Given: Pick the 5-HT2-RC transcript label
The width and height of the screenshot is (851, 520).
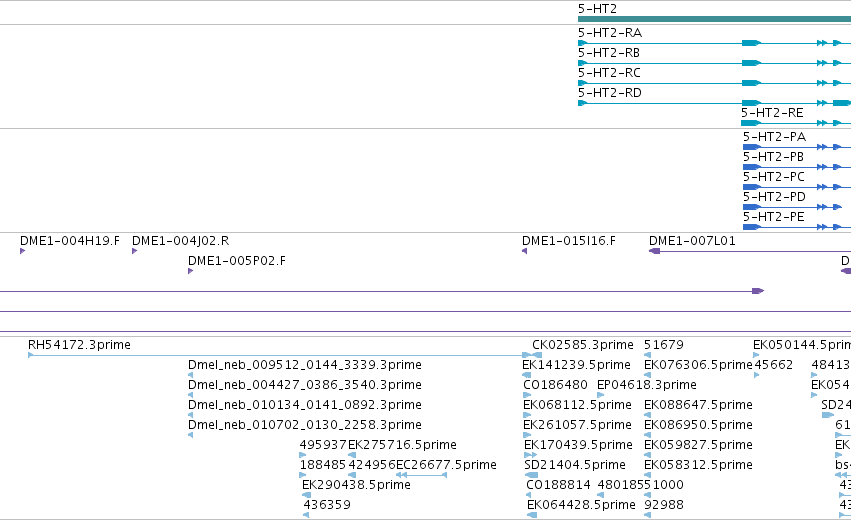Looking at the screenshot, I should [609, 73].
